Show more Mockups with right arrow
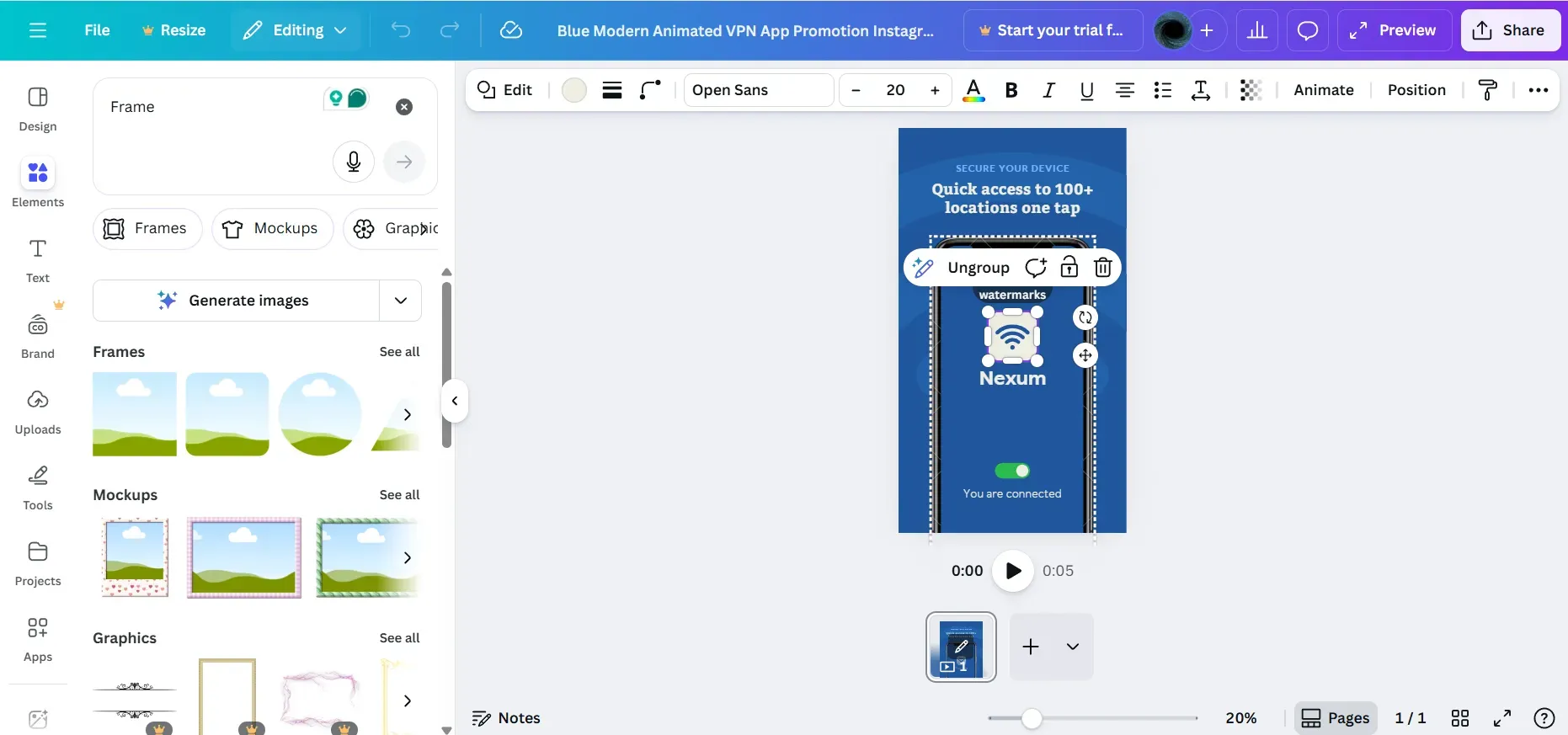The width and height of the screenshot is (1568, 735). tap(408, 557)
